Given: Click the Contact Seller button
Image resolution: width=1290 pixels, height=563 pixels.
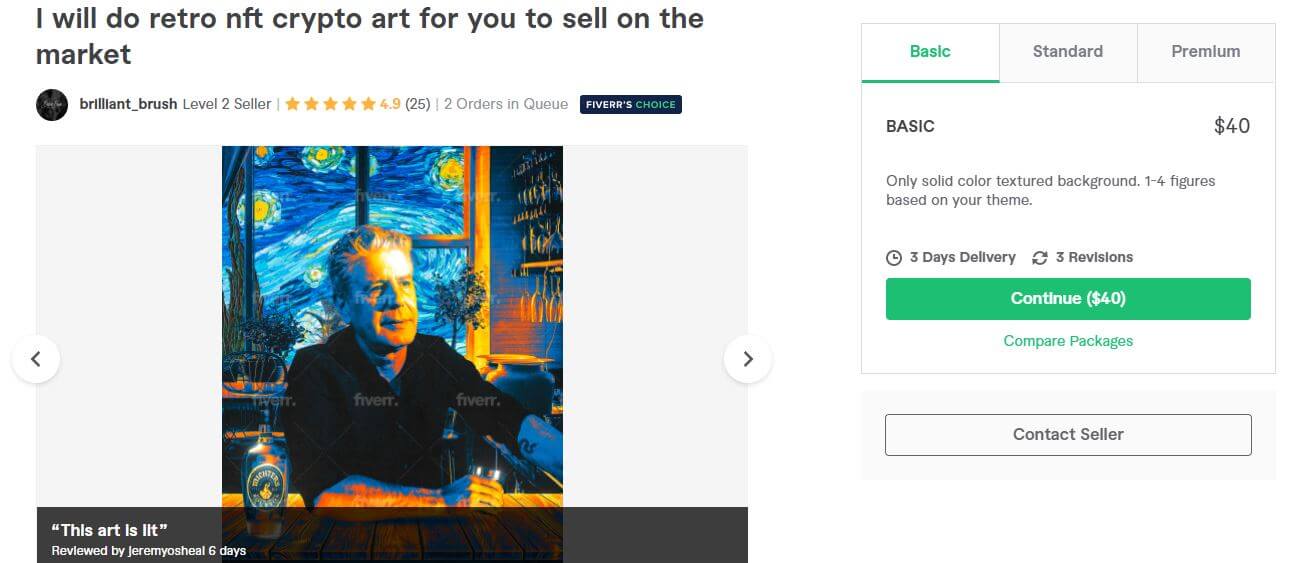Looking at the screenshot, I should pyautogui.click(x=1068, y=435).
